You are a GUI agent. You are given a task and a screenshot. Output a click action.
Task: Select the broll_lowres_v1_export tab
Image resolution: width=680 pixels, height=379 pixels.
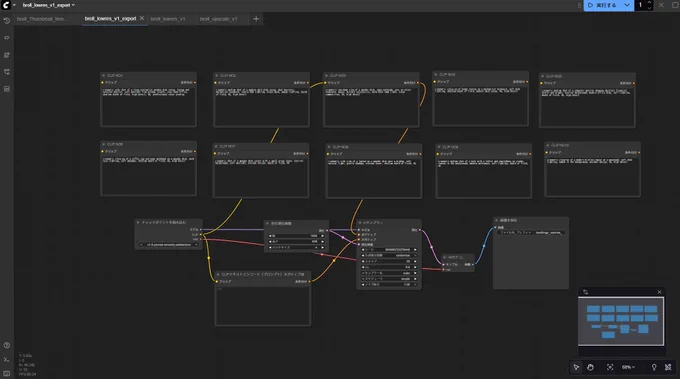[110, 19]
